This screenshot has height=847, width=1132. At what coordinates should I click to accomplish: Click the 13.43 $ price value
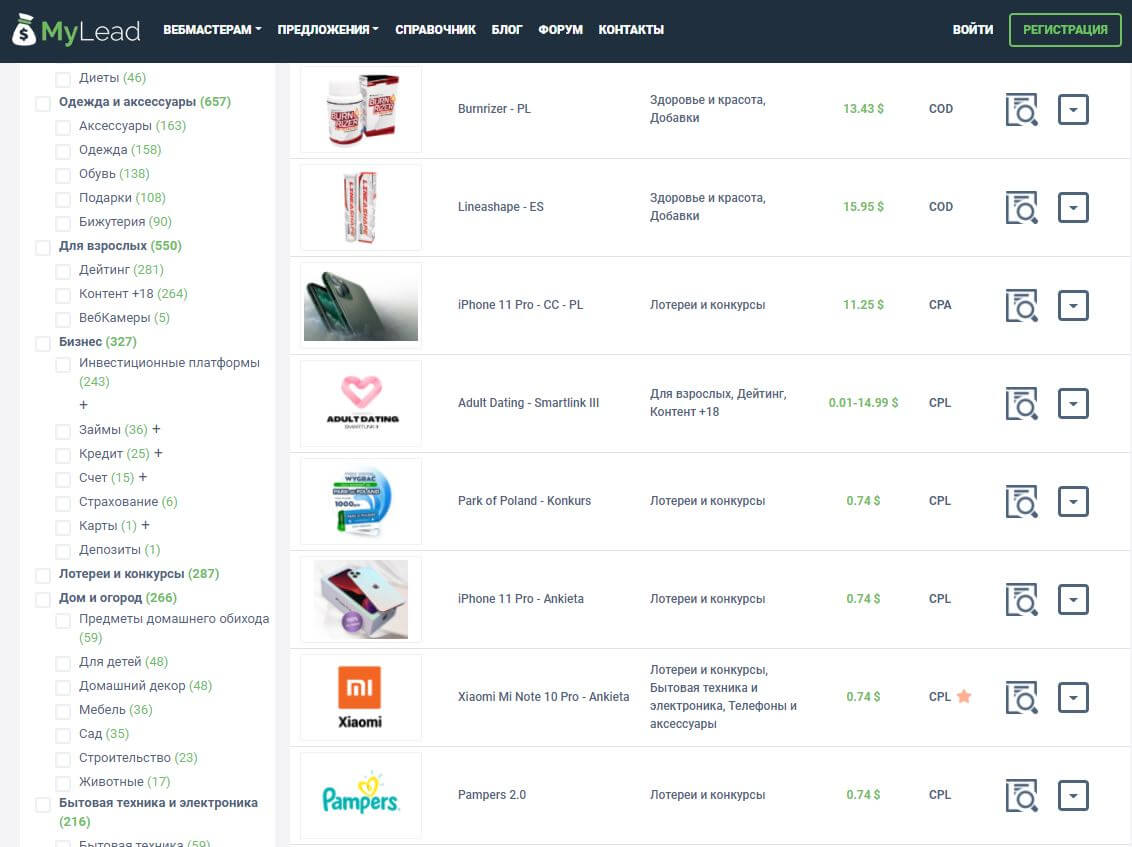point(863,108)
